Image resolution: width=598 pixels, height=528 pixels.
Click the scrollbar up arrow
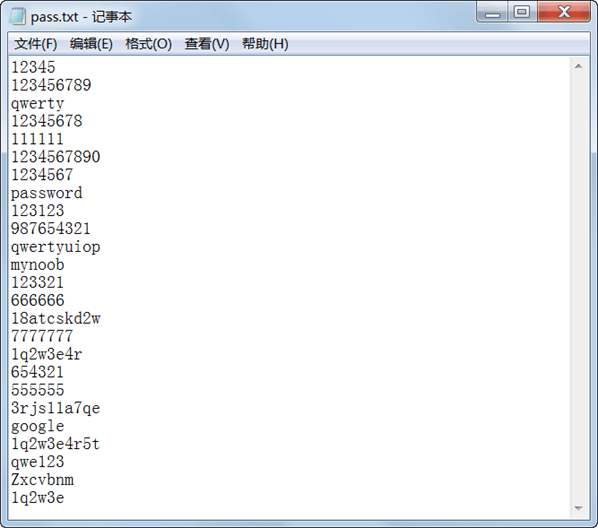(x=579, y=66)
